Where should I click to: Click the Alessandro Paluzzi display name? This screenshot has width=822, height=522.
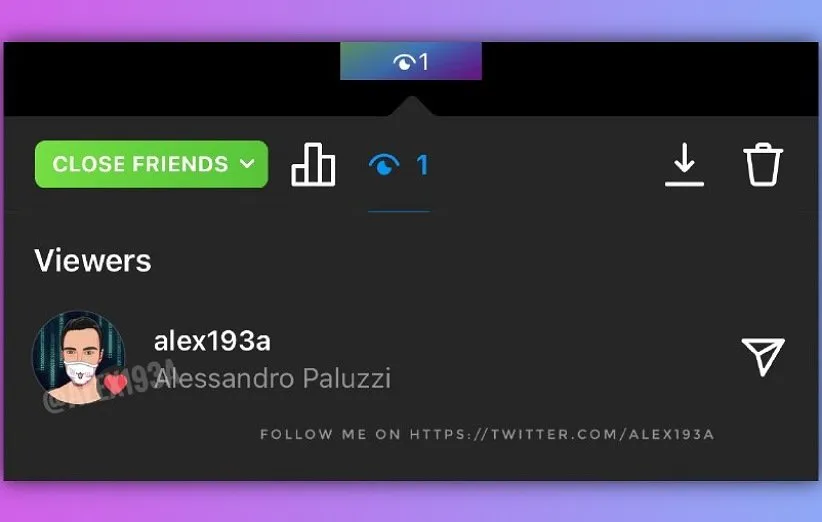[273, 378]
